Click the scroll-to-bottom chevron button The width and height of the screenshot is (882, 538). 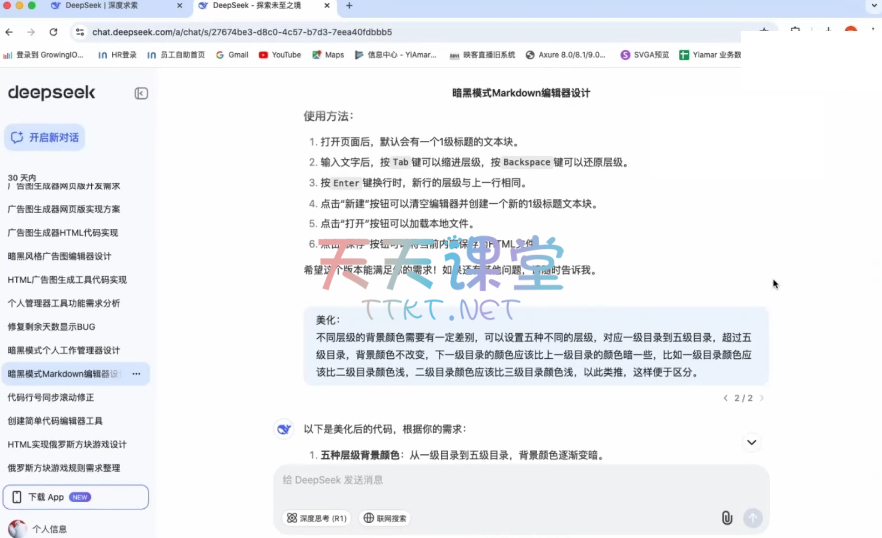[x=751, y=442]
